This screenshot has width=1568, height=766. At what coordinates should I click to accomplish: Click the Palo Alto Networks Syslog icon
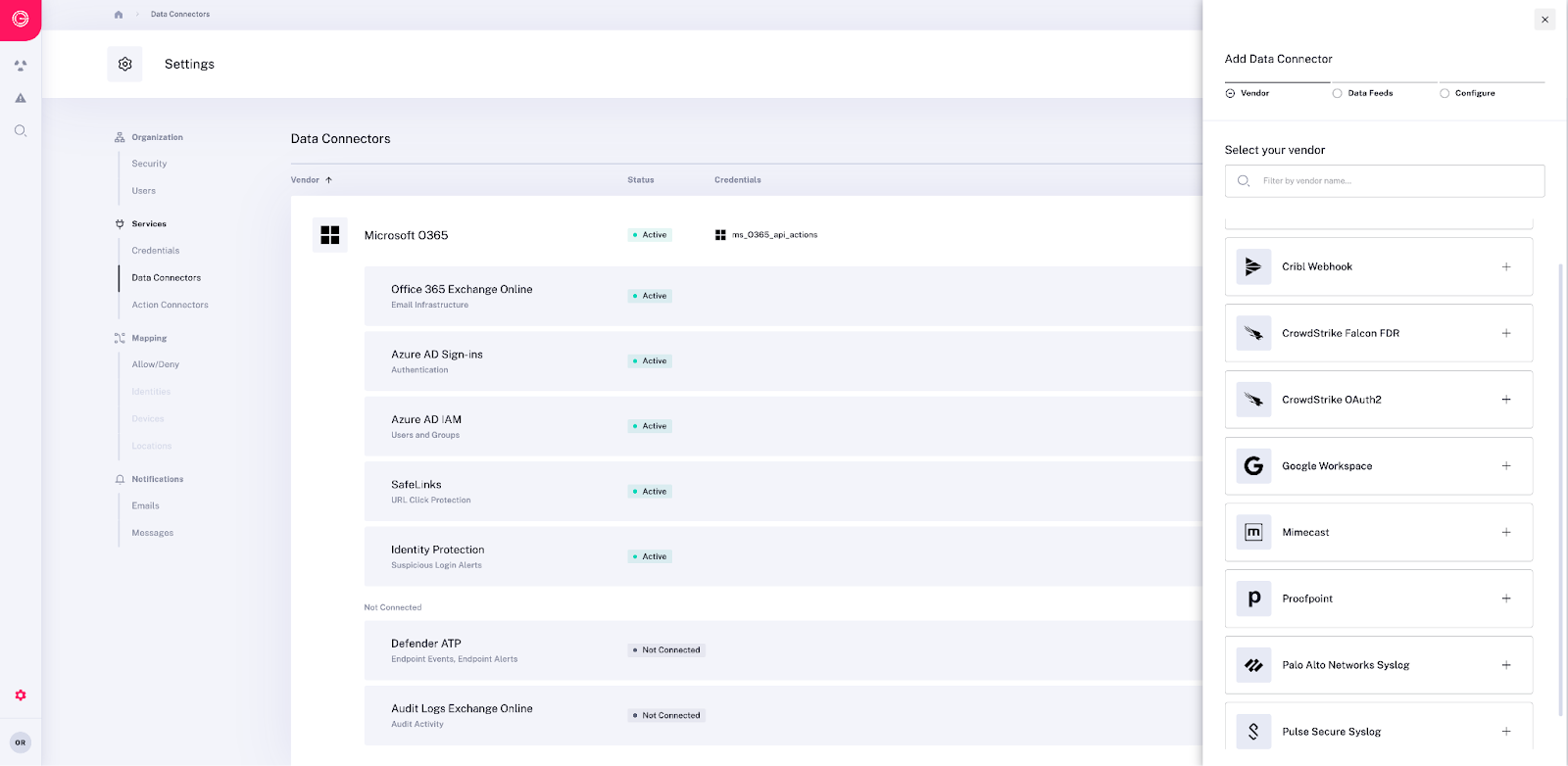(x=1253, y=665)
